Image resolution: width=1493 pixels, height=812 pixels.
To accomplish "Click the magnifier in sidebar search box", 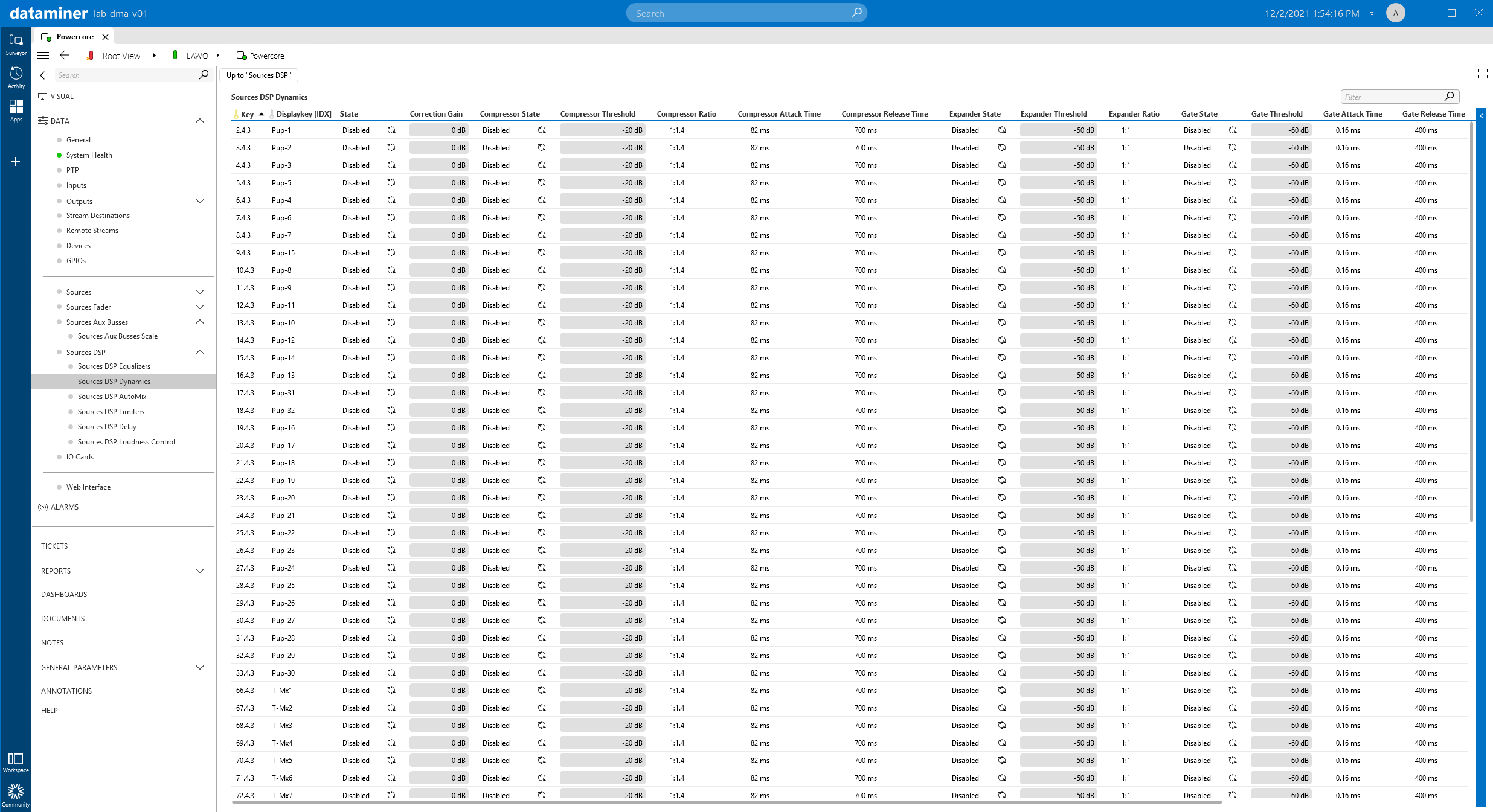I will tap(204, 75).
